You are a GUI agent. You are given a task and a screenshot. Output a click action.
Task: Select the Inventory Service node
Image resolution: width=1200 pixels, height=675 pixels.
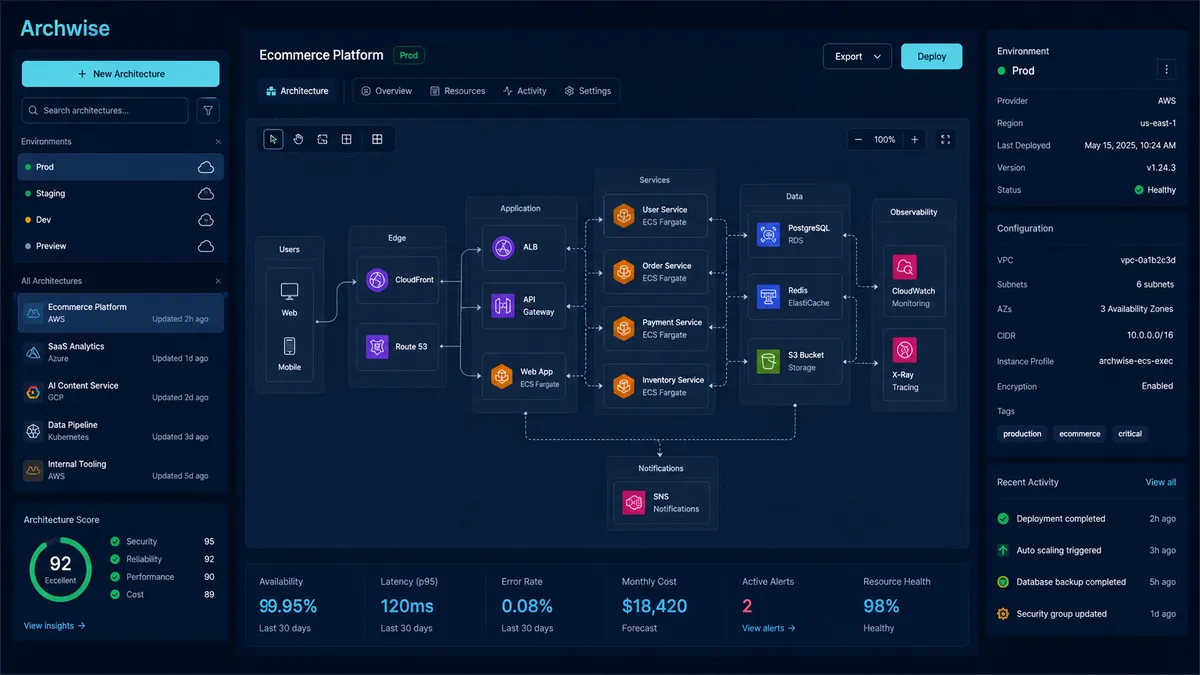click(657, 386)
